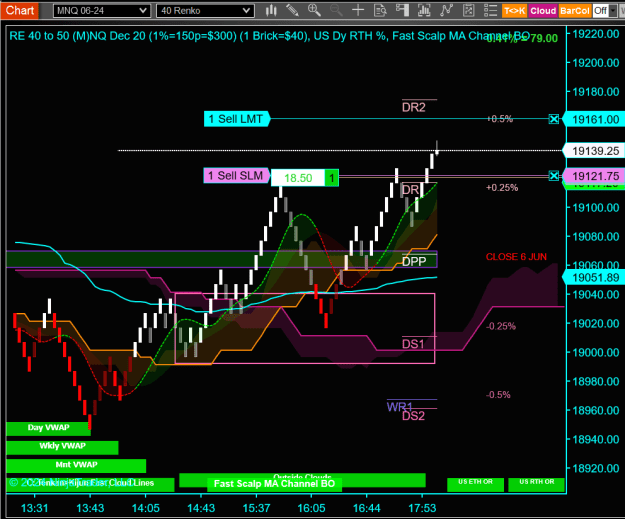
Task: Click the 17:53 time axis label
Action: [422, 508]
